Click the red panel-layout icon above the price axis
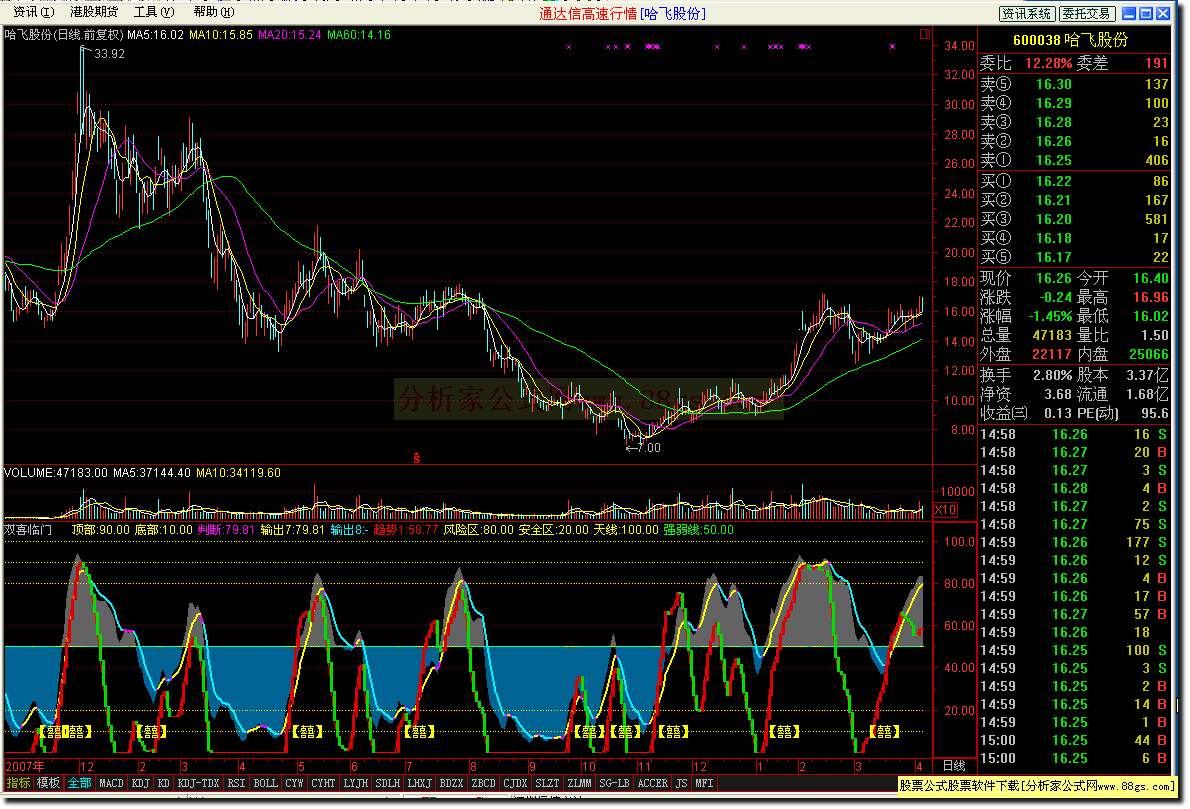 [924, 34]
